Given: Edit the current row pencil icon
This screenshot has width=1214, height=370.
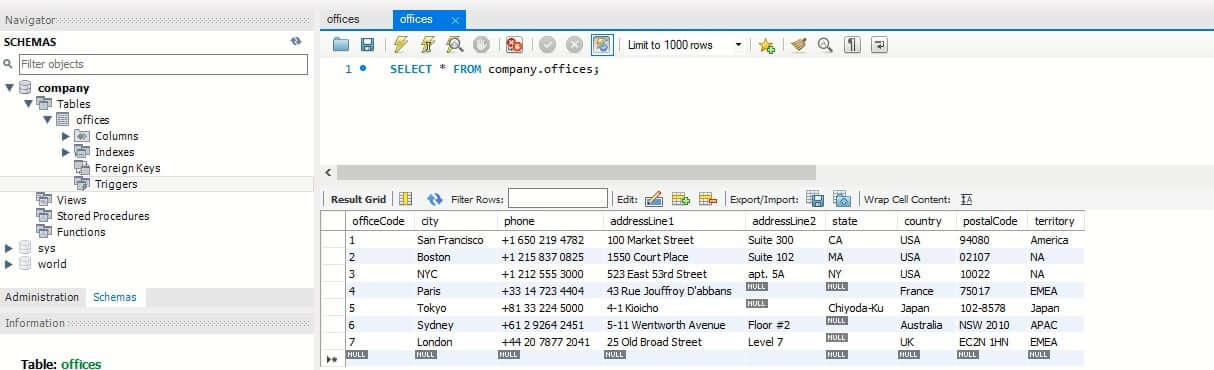Looking at the screenshot, I should 654,199.
